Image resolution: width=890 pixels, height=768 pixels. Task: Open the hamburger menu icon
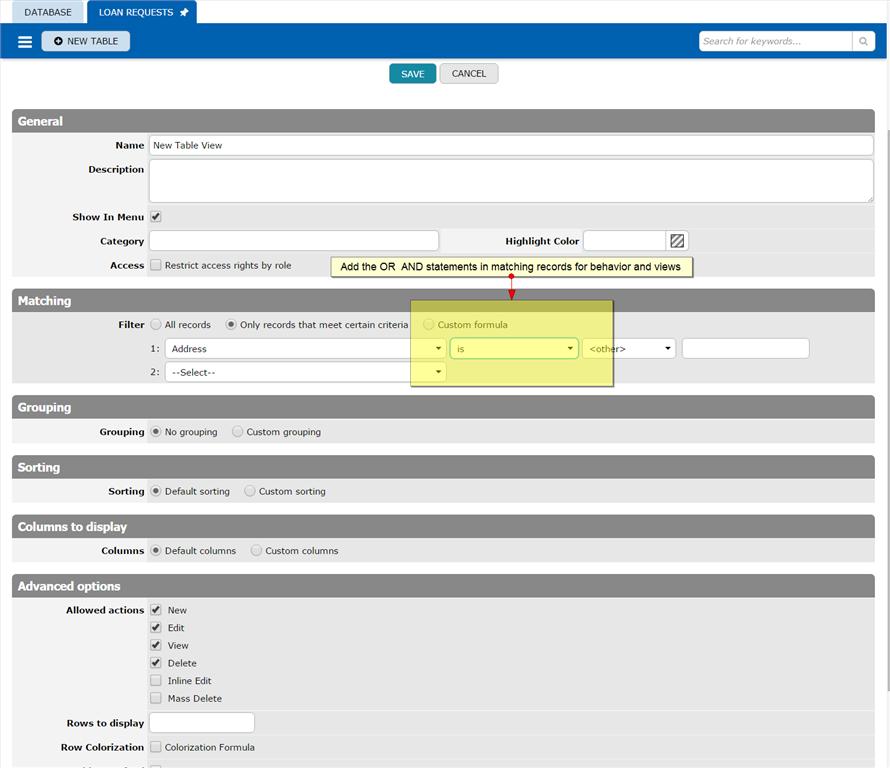click(24, 41)
